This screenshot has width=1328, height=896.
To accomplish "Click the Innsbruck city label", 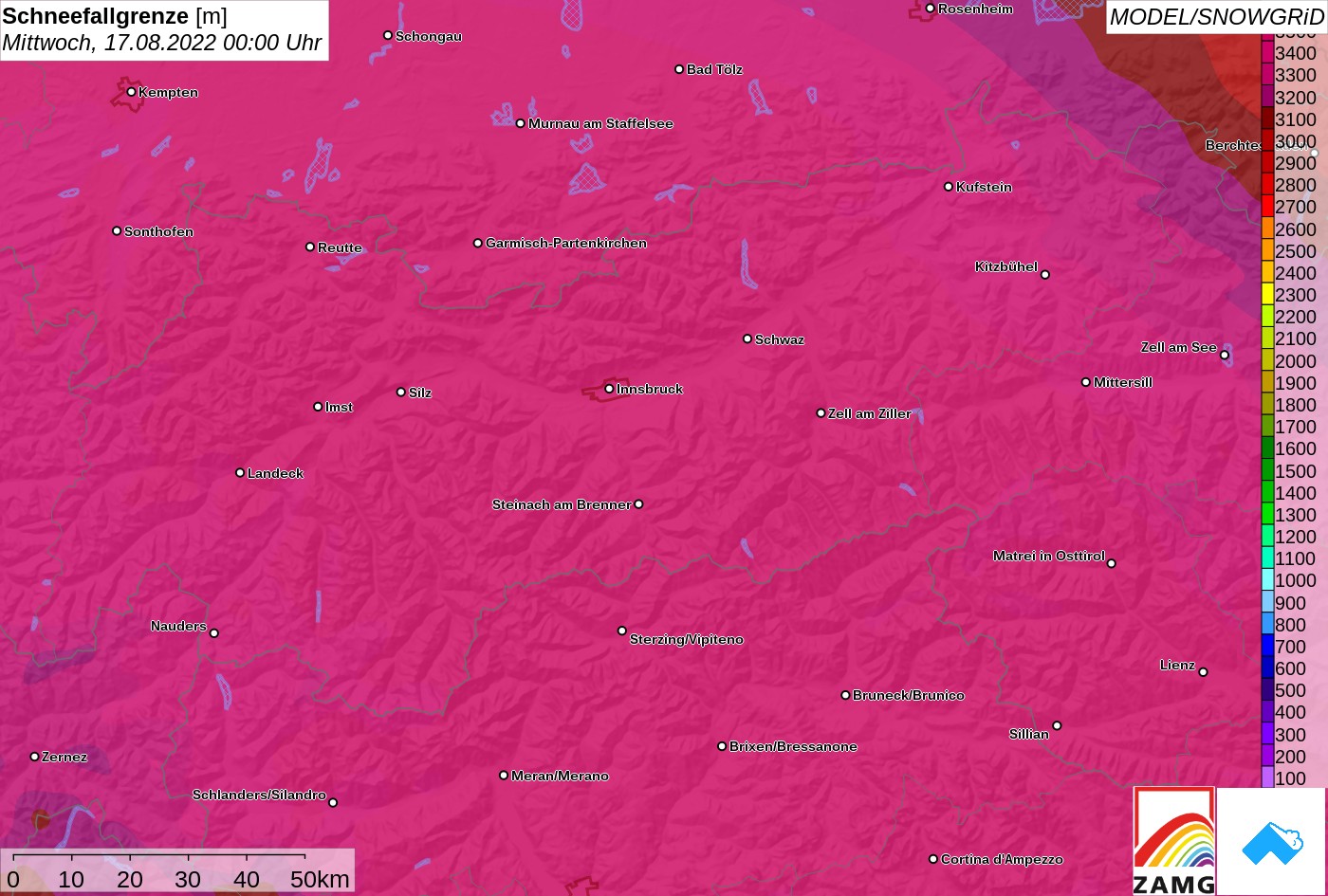I will pyautogui.click(x=650, y=389).
